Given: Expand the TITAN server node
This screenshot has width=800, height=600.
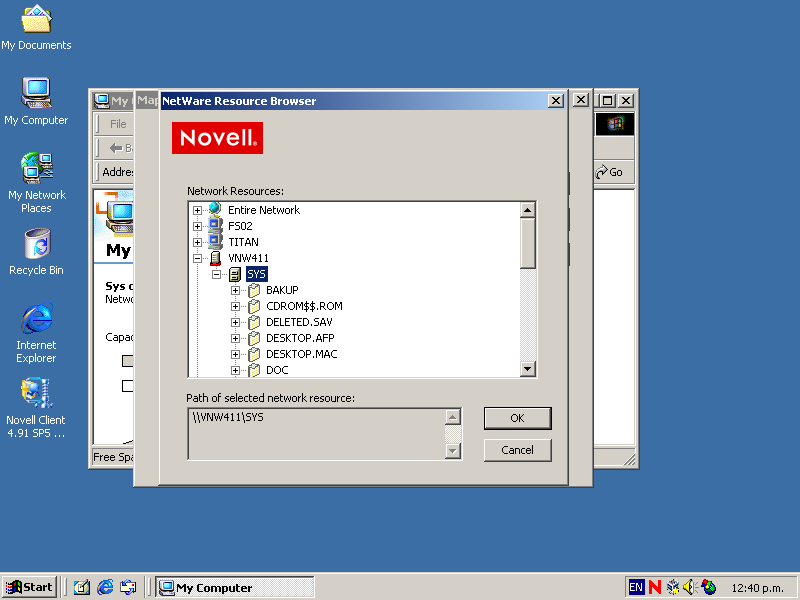Looking at the screenshot, I should click(x=197, y=242).
